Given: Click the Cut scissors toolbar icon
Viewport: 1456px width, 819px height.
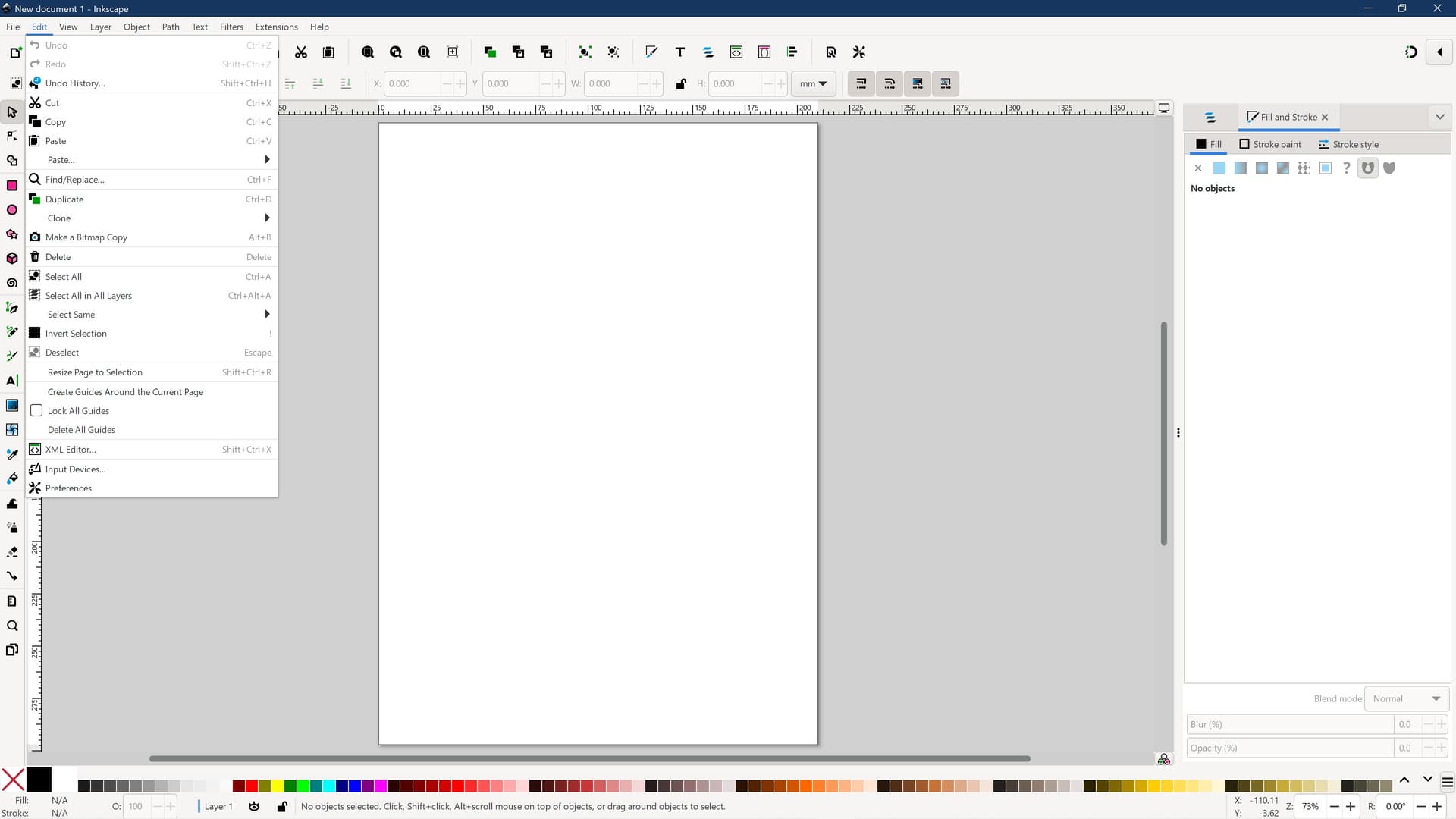Looking at the screenshot, I should pos(301,52).
